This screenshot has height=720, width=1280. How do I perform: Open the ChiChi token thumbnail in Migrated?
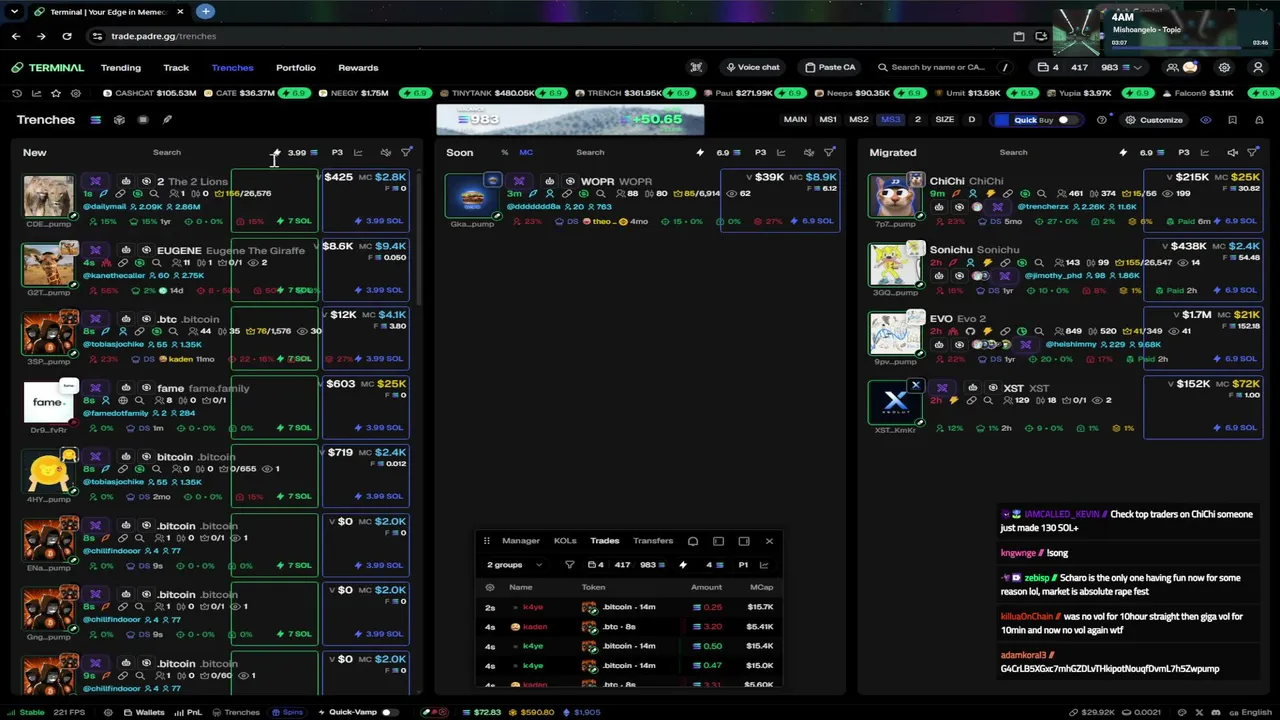(x=895, y=196)
